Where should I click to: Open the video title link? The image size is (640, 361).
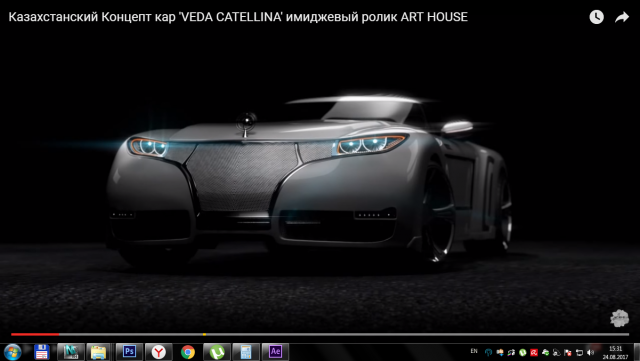coord(238,17)
